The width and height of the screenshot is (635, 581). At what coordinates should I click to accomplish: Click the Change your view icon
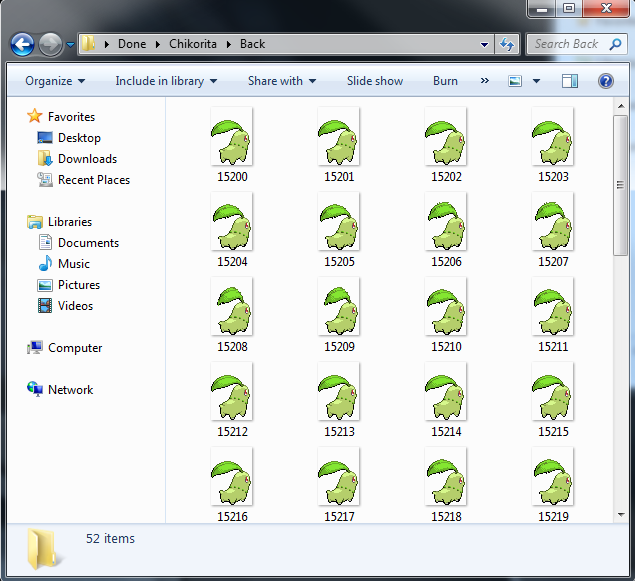click(515, 81)
